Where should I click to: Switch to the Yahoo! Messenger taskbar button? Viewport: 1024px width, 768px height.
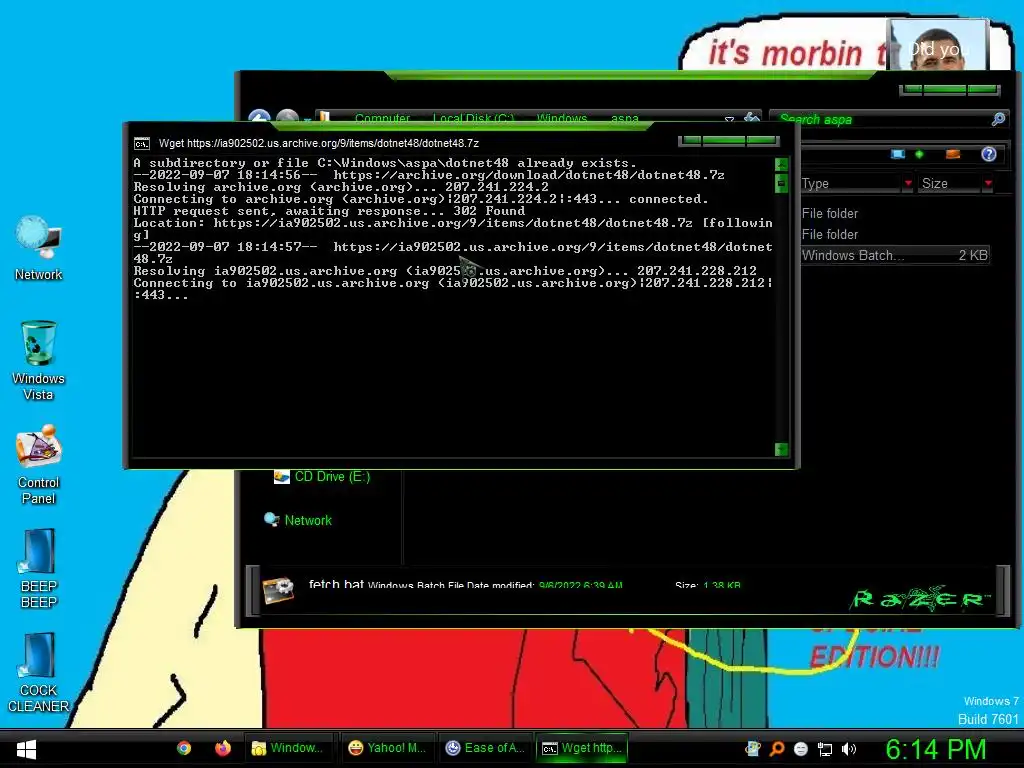pyautogui.click(x=387, y=748)
